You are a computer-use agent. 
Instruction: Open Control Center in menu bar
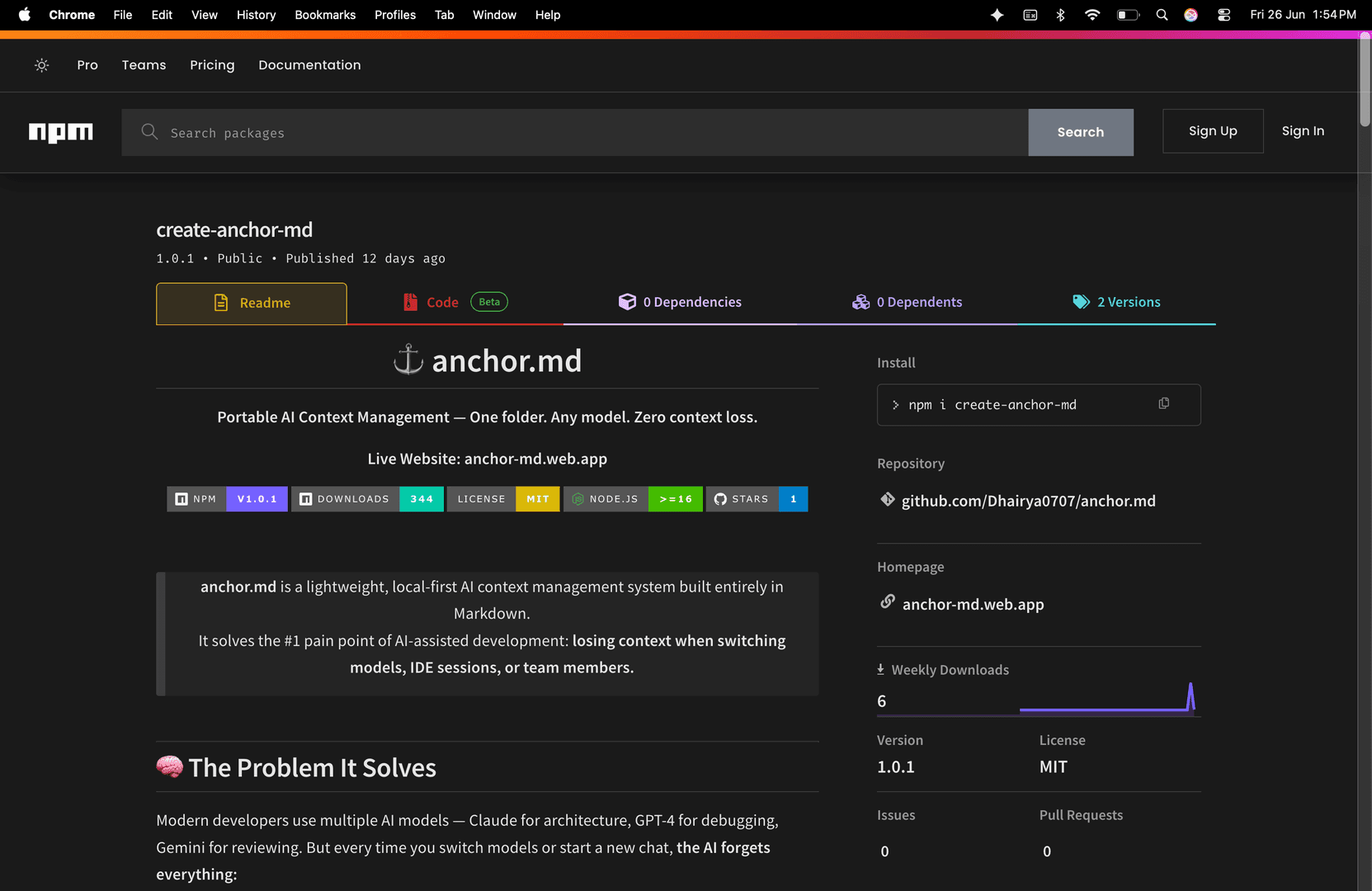(1223, 15)
